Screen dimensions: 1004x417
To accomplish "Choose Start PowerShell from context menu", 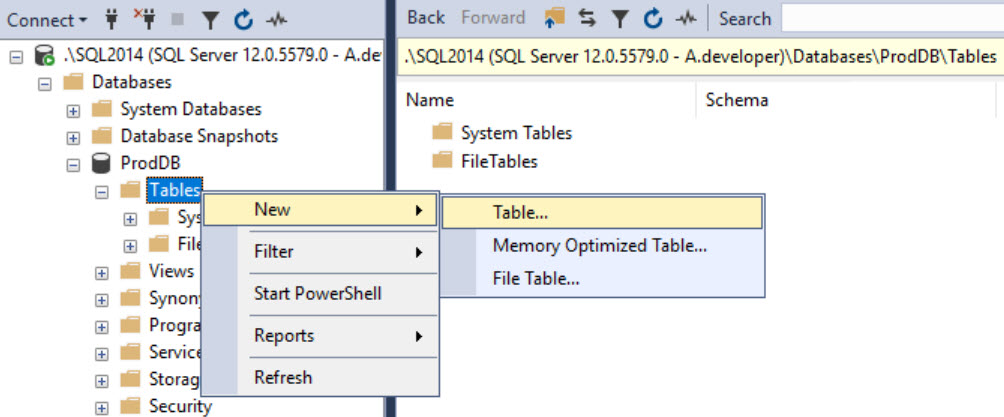I will 320,294.
